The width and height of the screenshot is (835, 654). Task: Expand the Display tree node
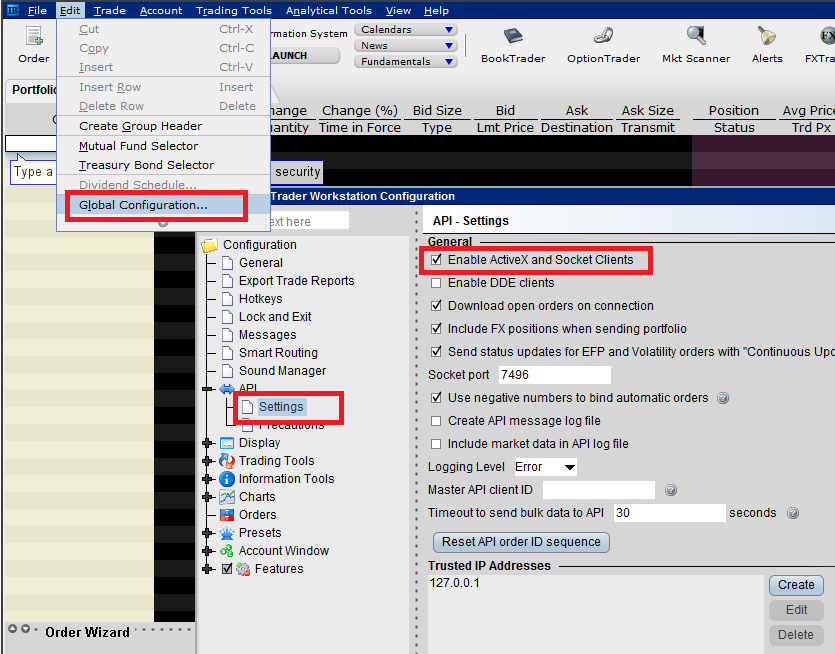point(208,443)
